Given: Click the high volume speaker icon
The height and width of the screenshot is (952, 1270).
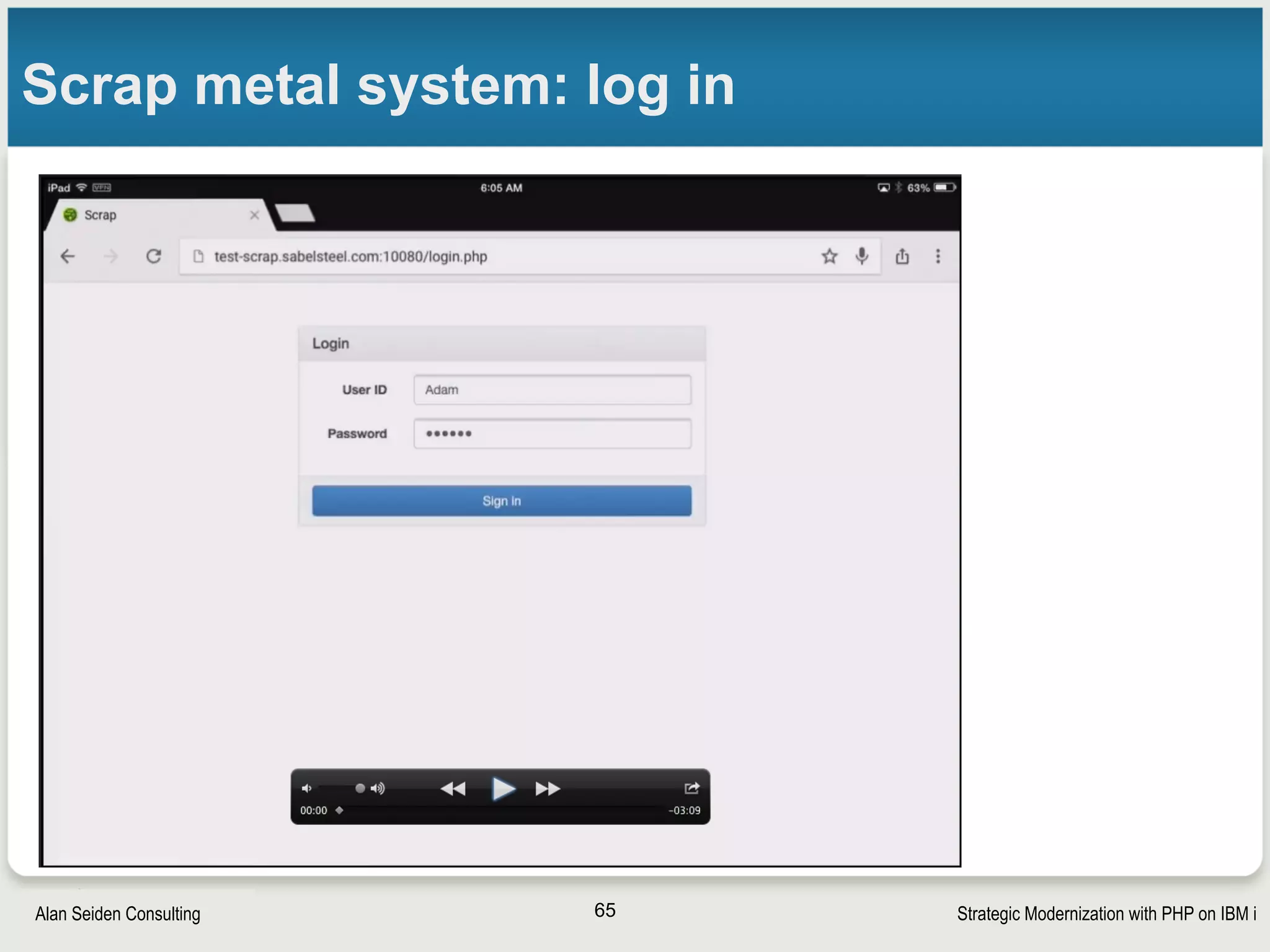Looking at the screenshot, I should pyautogui.click(x=378, y=788).
